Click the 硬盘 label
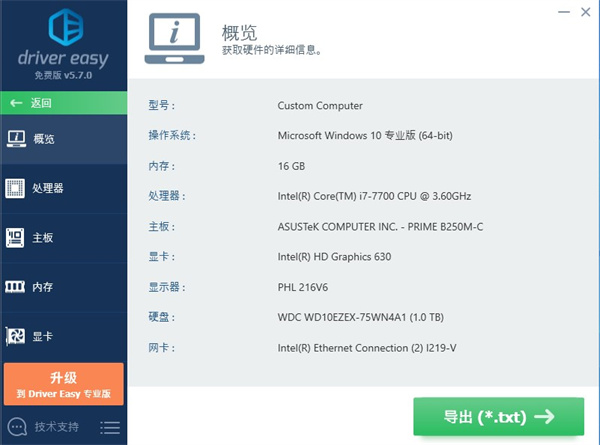 point(161,317)
